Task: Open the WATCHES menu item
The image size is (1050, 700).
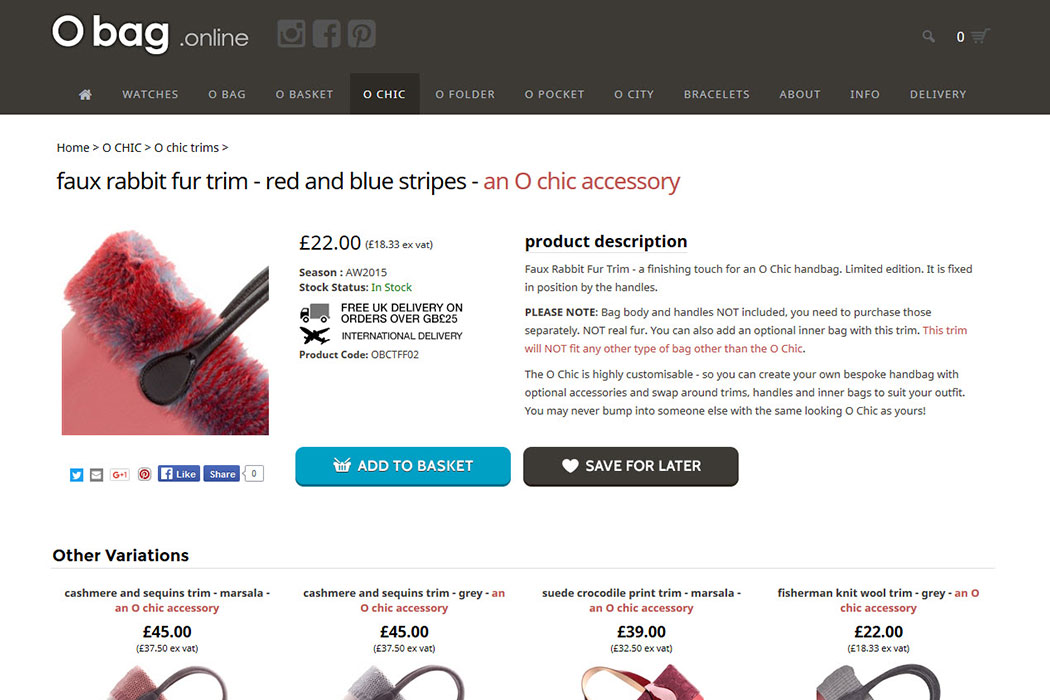Action: [x=150, y=94]
